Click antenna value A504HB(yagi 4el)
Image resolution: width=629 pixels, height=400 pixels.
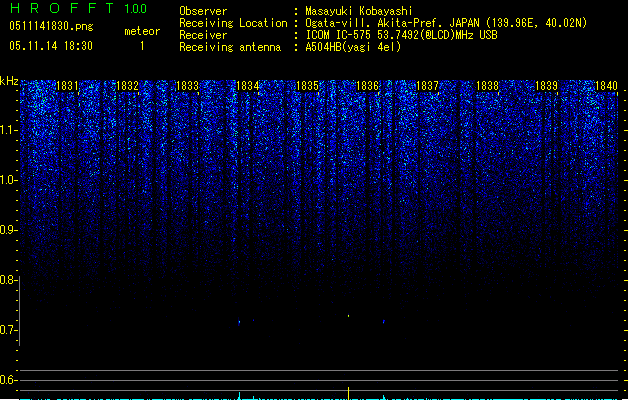pyautogui.click(x=353, y=47)
